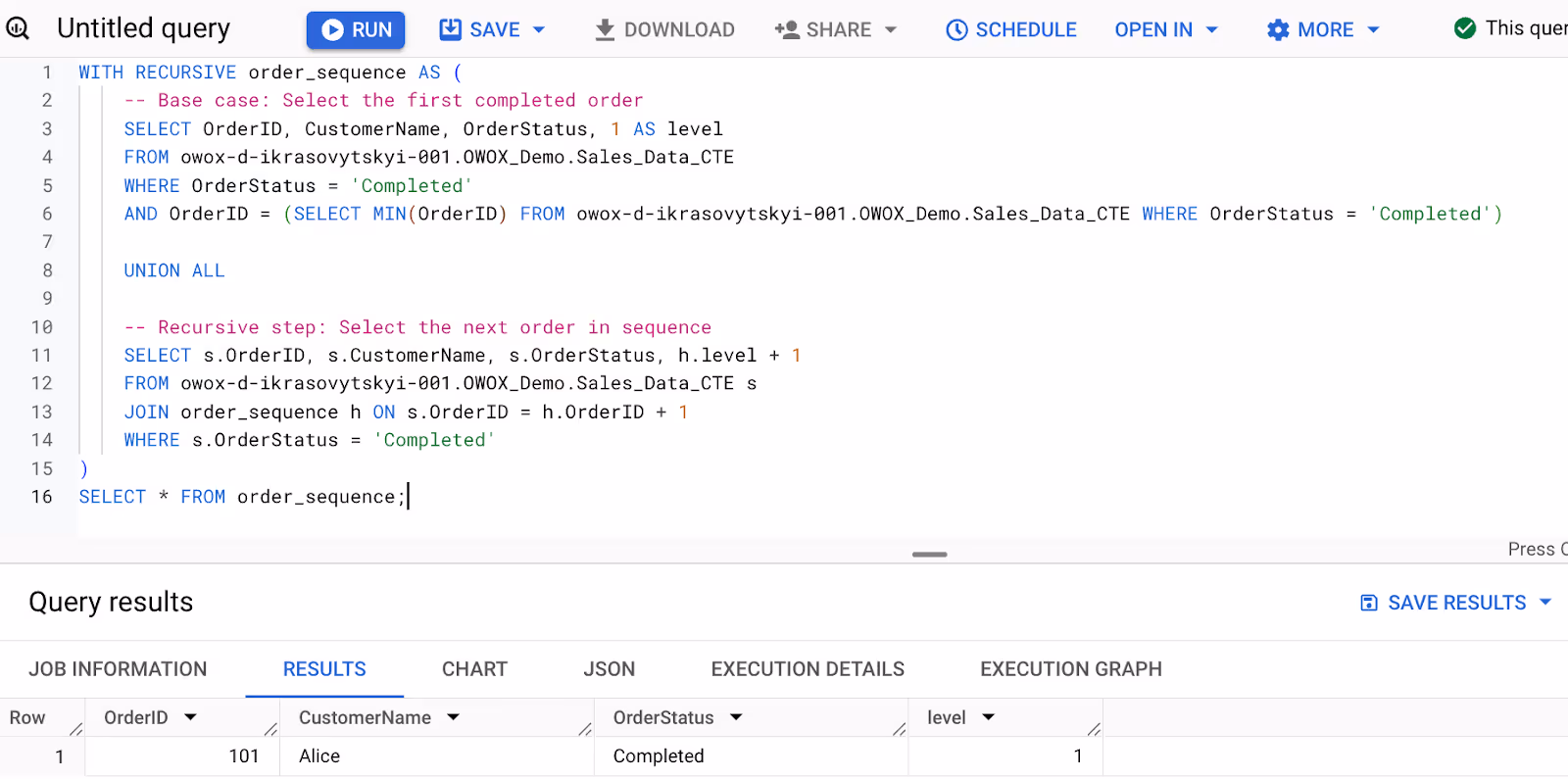
Task: Open the CustomerName column dropdown
Action: [x=453, y=717]
